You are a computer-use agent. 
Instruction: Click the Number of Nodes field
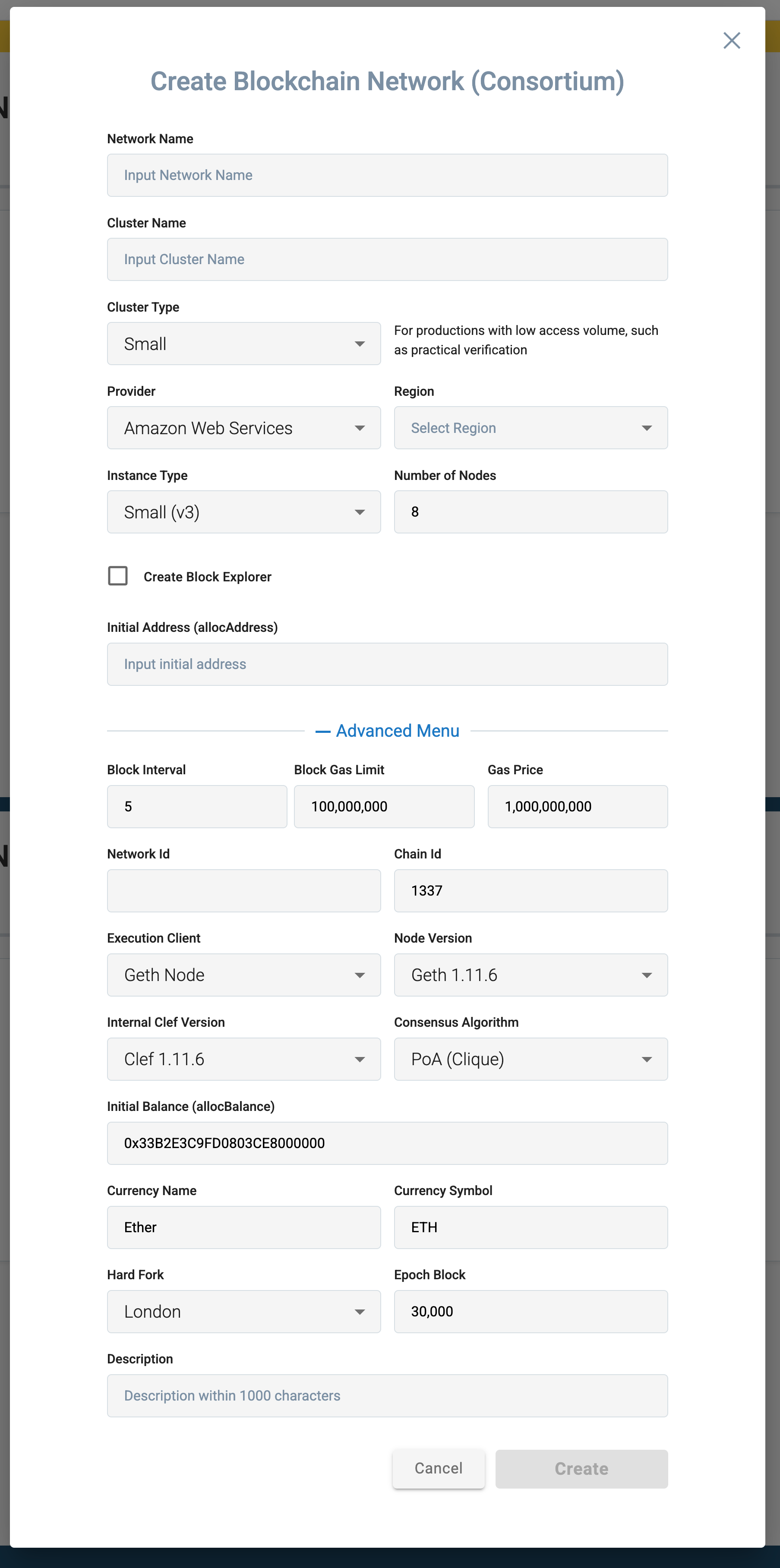(x=531, y=512)
